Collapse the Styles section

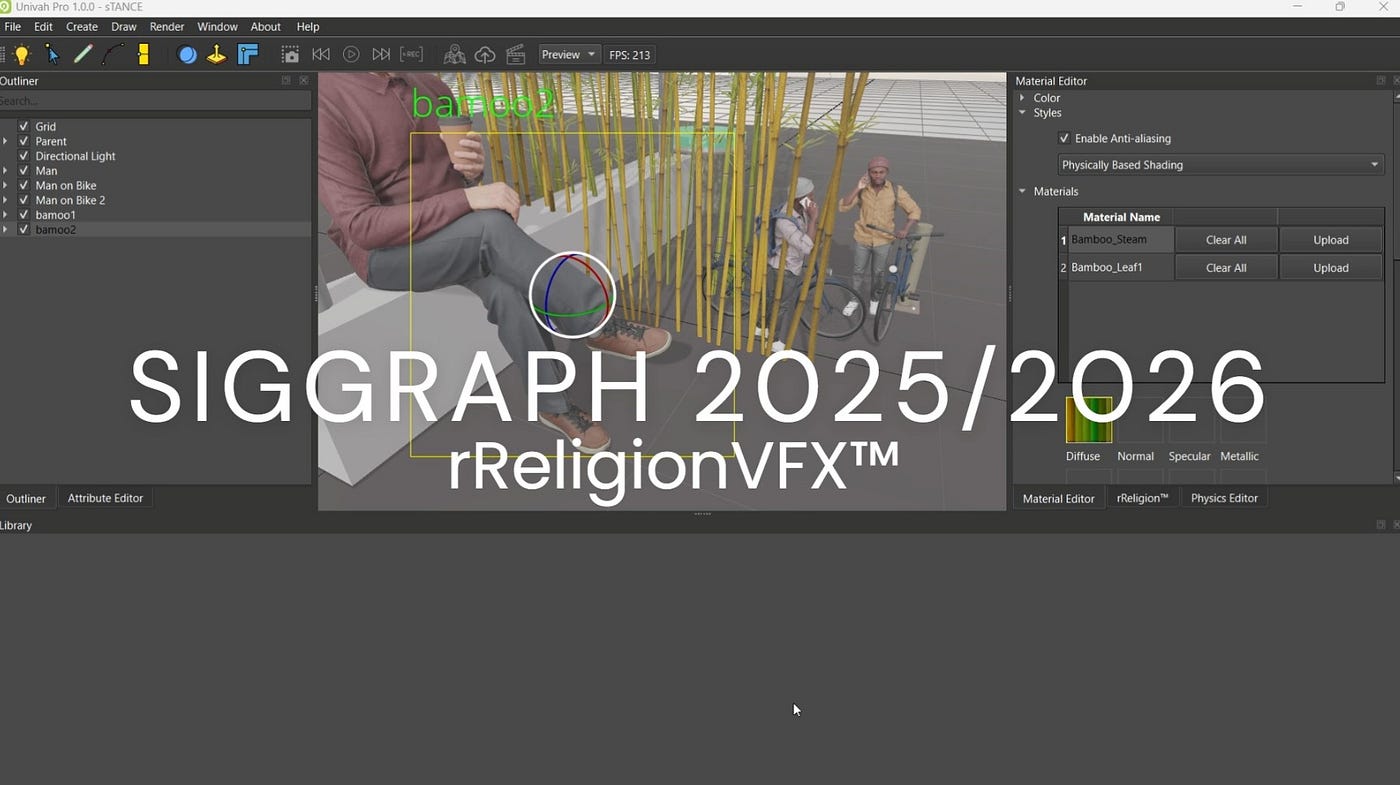[1022, 113]
